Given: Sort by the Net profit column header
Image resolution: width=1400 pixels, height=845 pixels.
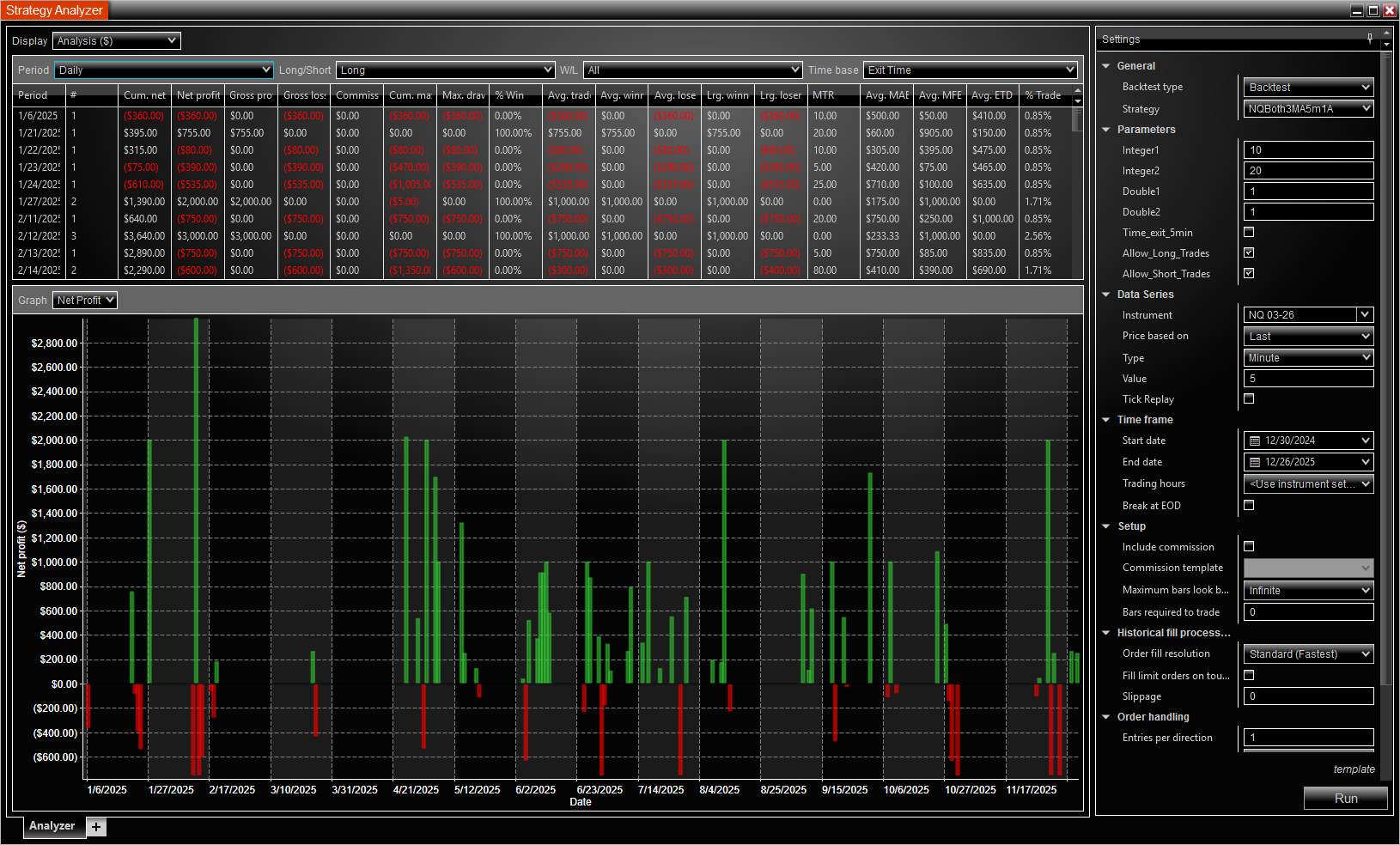Looking at the screenshot, I should point(198,95).
